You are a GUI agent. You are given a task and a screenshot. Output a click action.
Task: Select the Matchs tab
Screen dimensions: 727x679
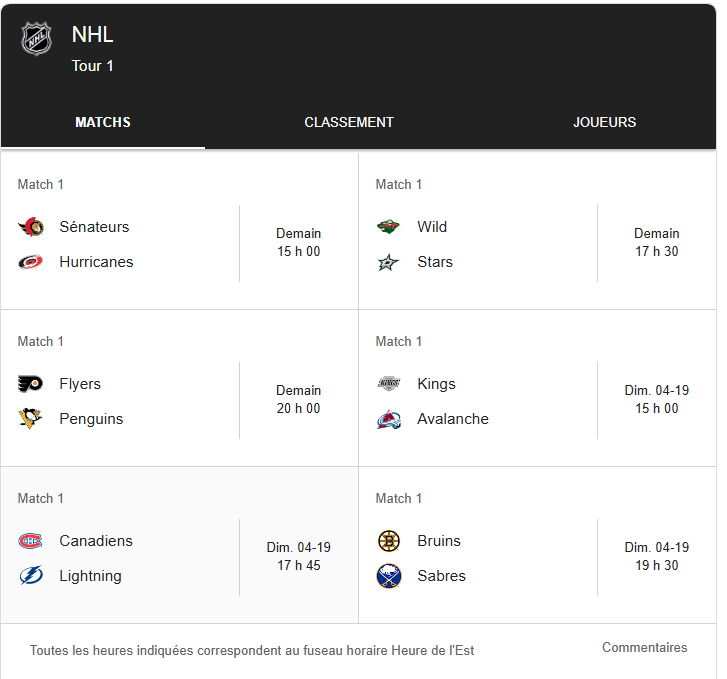103,122
